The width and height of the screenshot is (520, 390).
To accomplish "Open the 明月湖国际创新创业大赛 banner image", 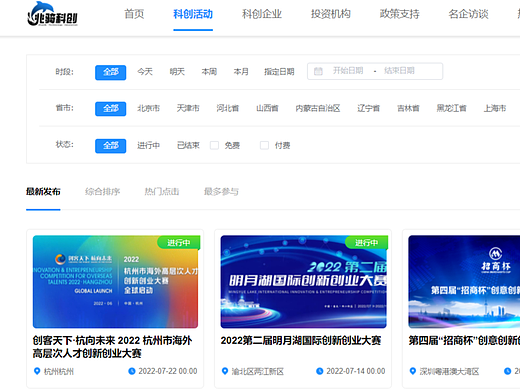I will click(304, 282).
